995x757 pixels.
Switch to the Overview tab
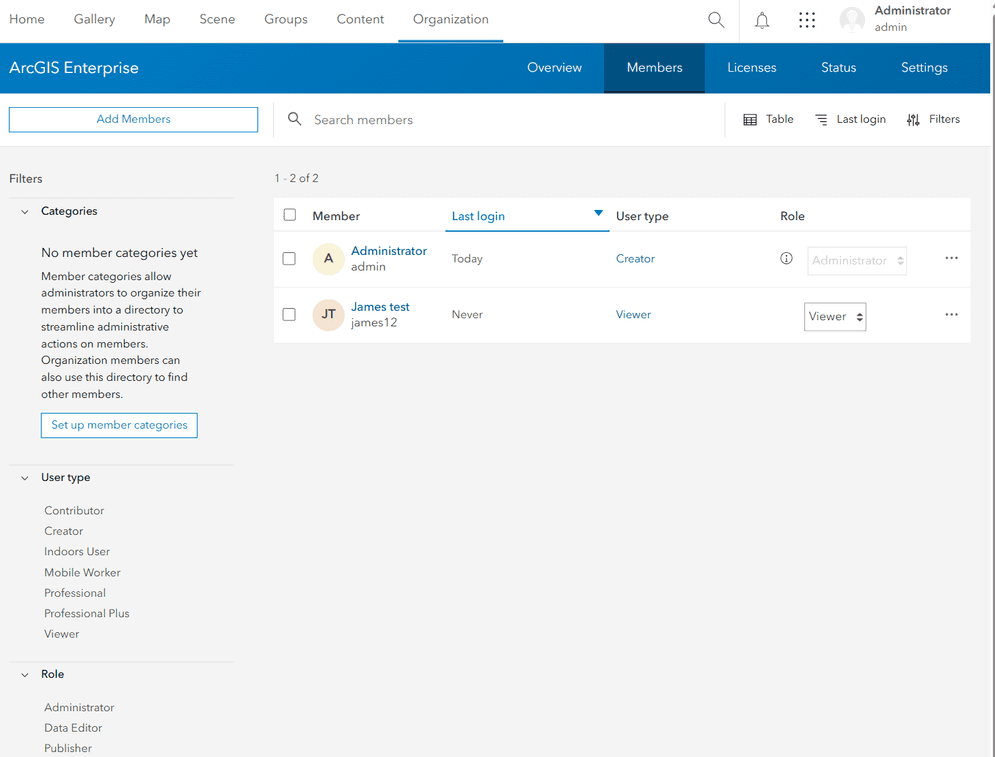555,68
